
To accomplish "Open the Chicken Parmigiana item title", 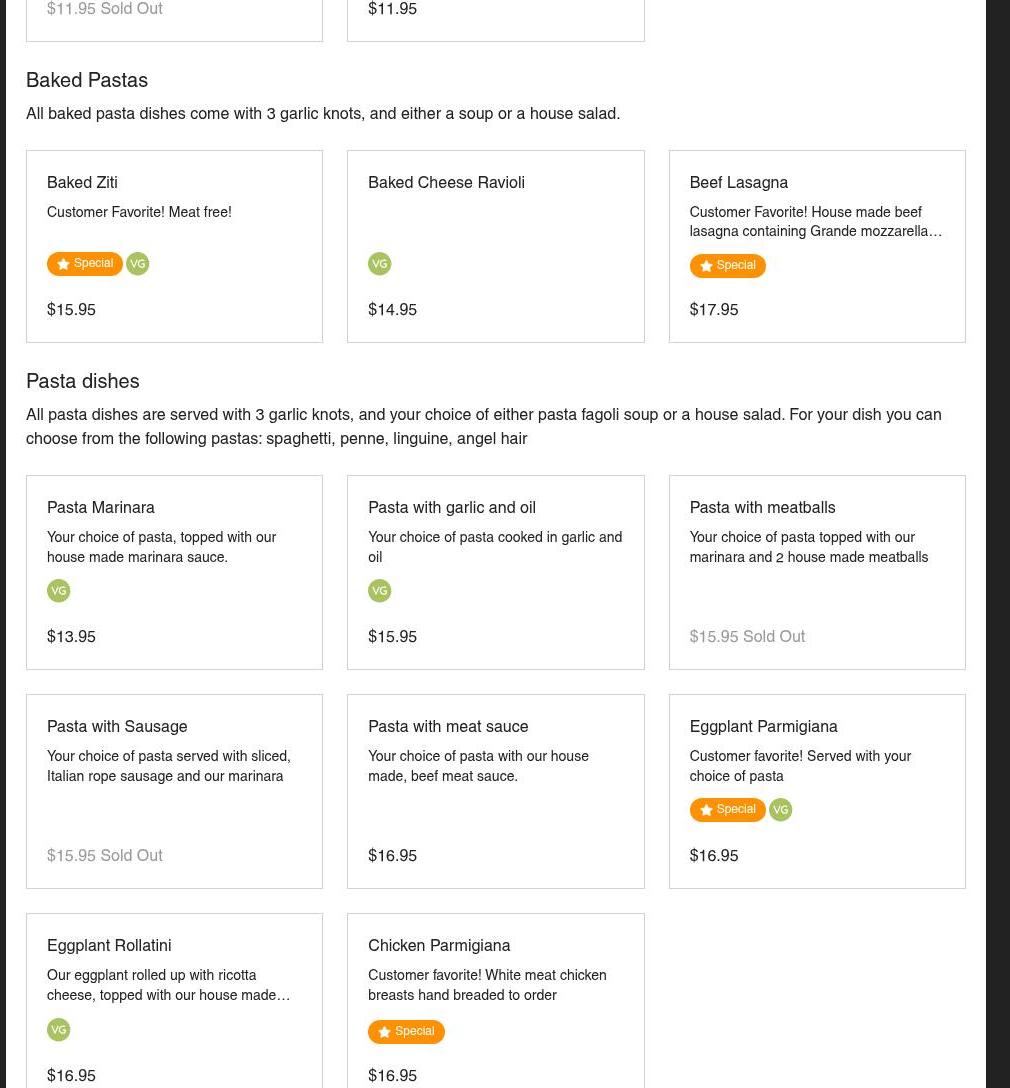I will (x=439, y=945).
